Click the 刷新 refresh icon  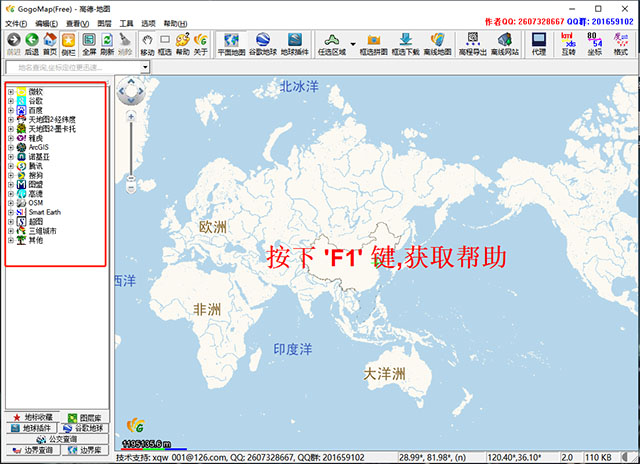(x=107, y=40)
